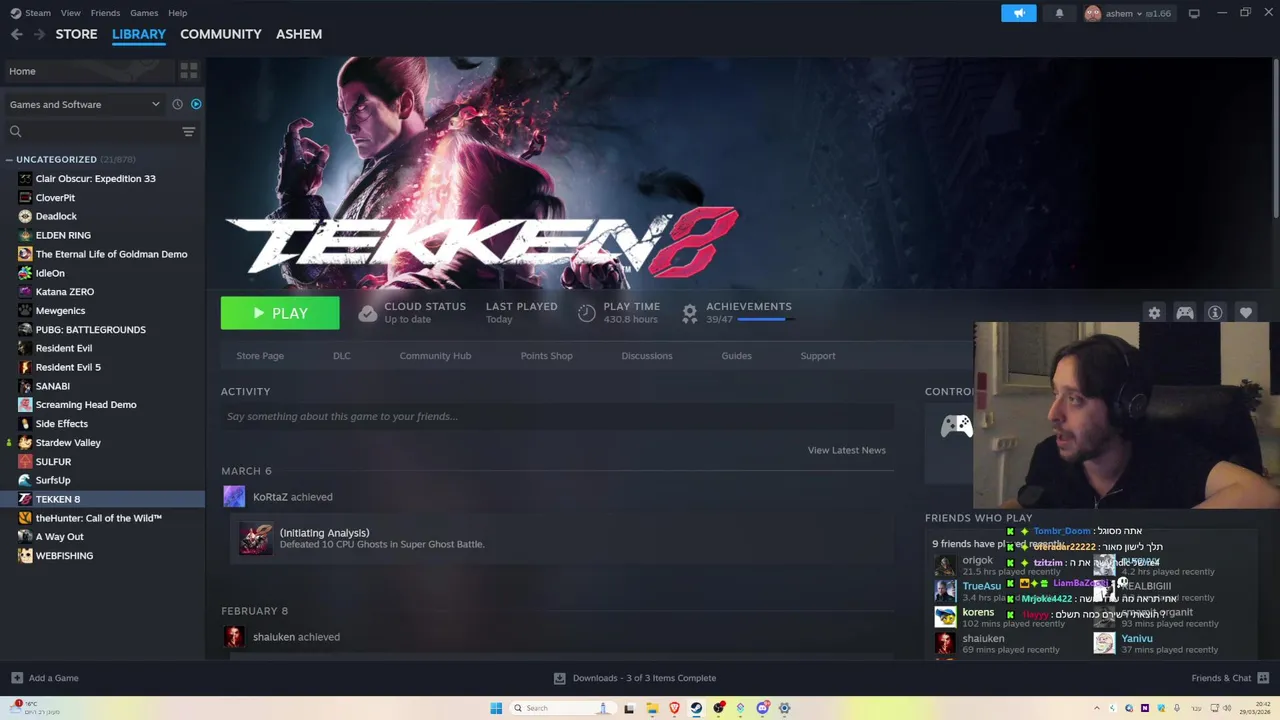Open the announcements megaphone icon
Viewport: 1280px width, 720px height.
click(1019, 13)
